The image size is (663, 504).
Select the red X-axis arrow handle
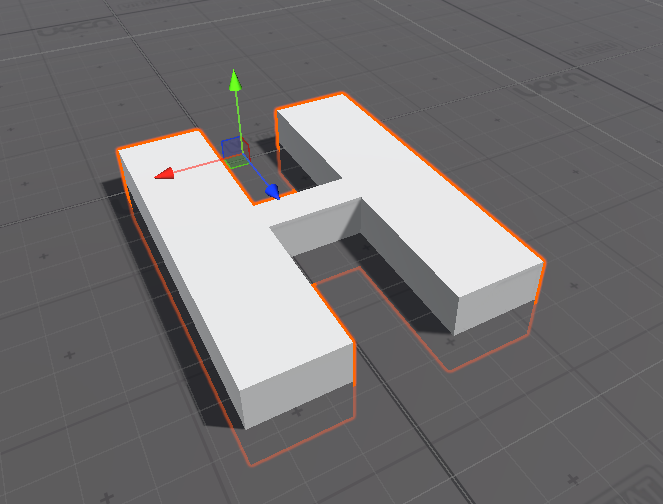(165, 174)
